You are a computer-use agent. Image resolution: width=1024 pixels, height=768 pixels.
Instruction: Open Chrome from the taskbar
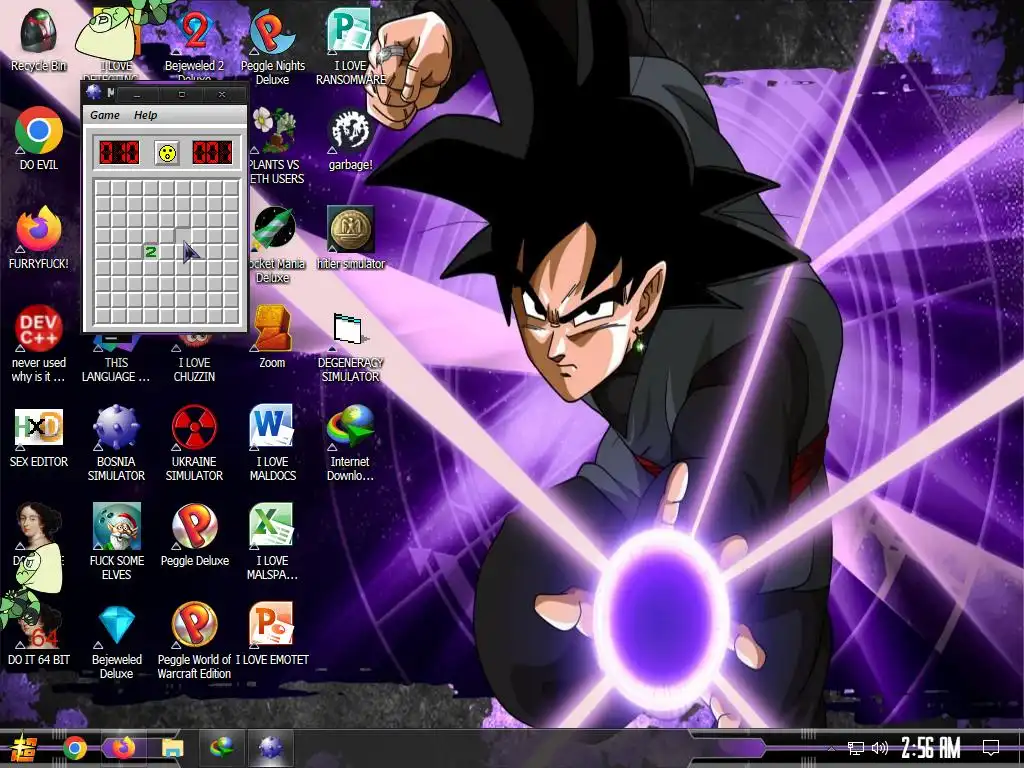pos(75,748)
